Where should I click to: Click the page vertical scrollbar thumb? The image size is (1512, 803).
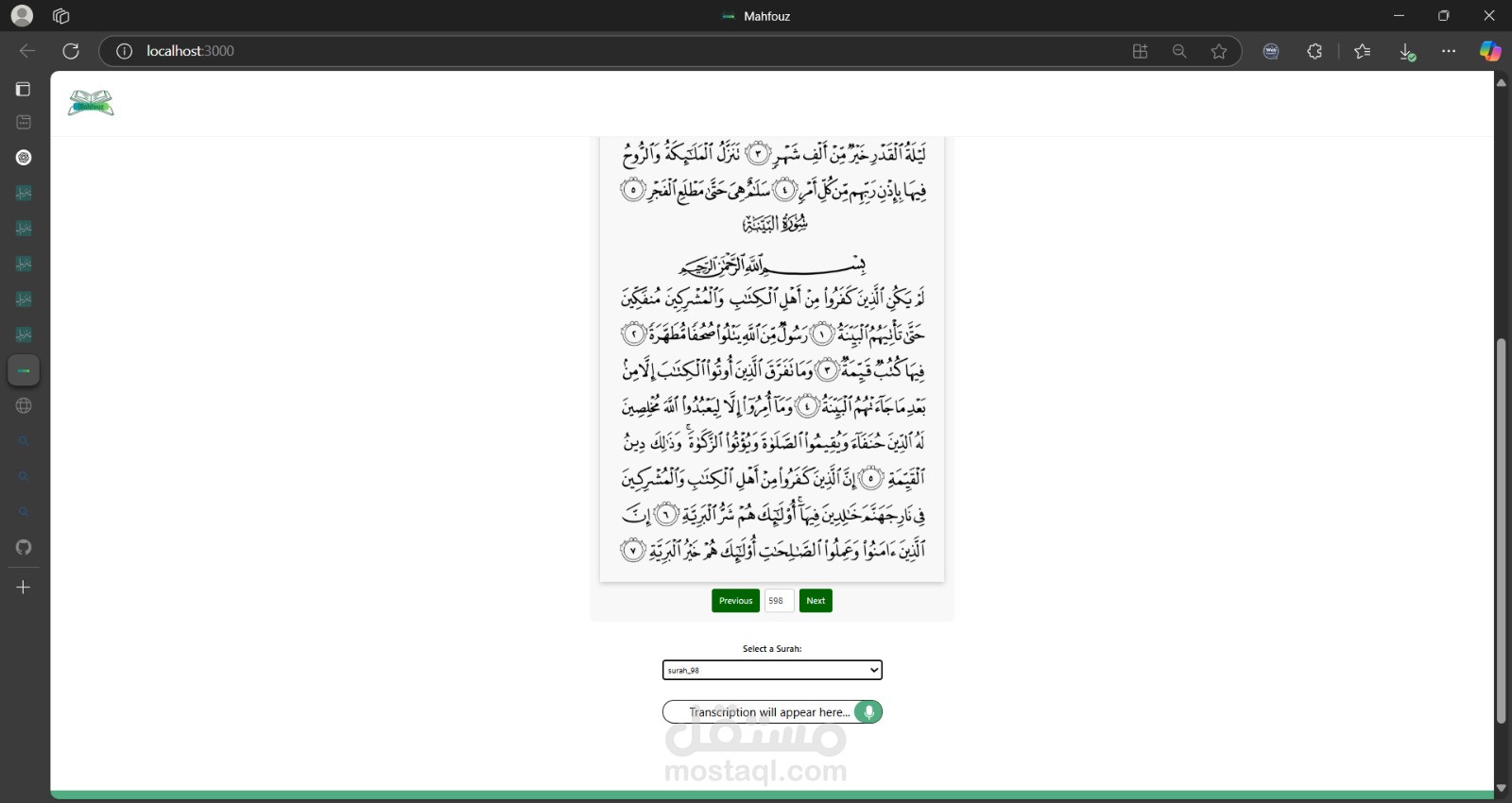click(x=1502, y=531)
